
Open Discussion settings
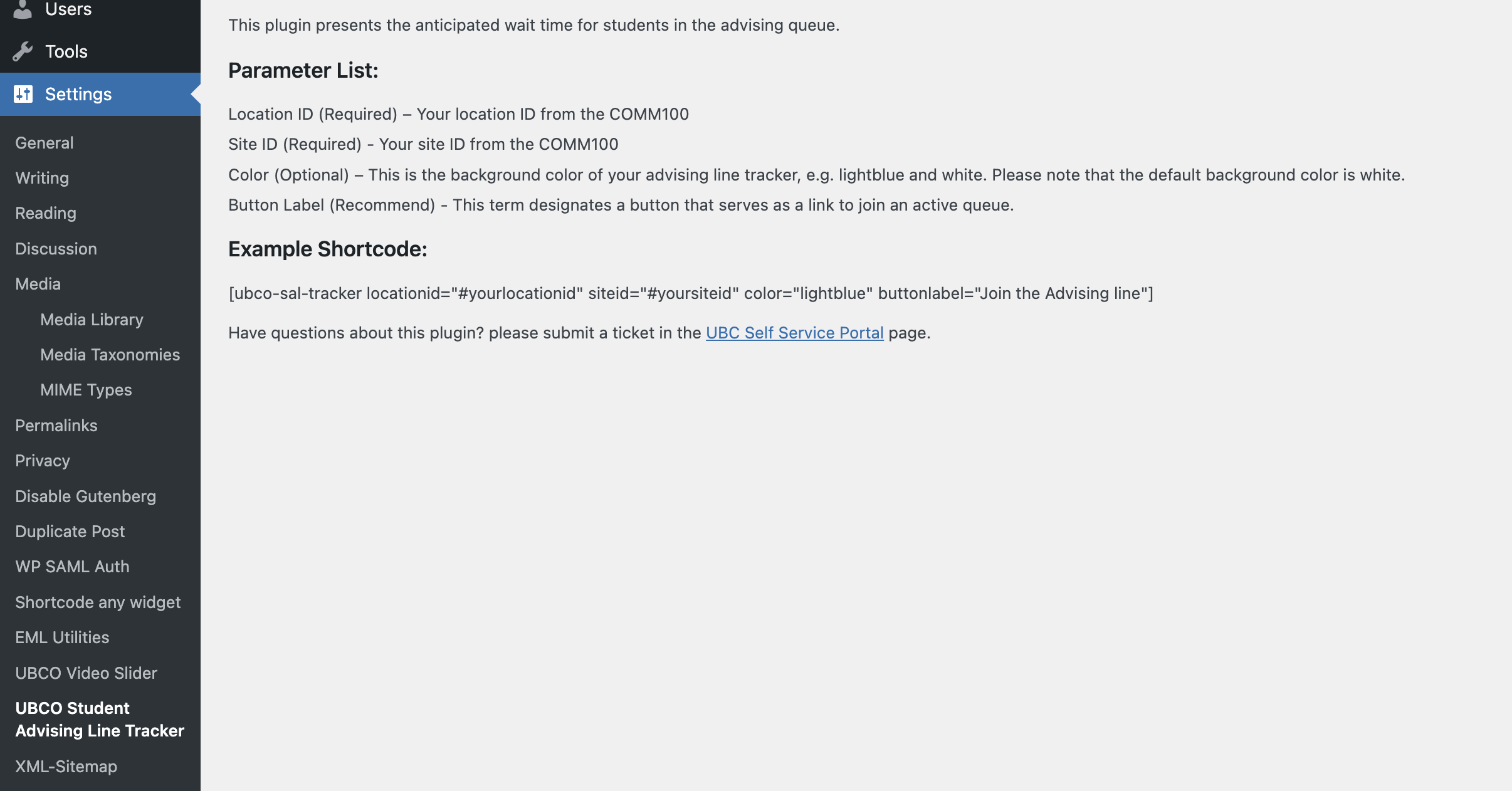pos(56,249)
